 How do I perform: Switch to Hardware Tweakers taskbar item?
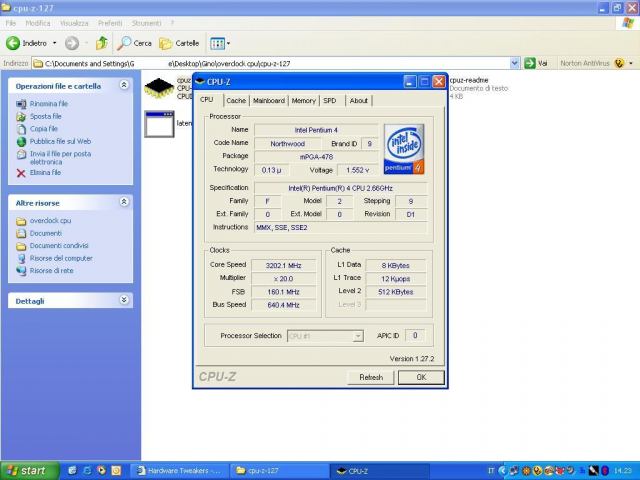point(180,471)
